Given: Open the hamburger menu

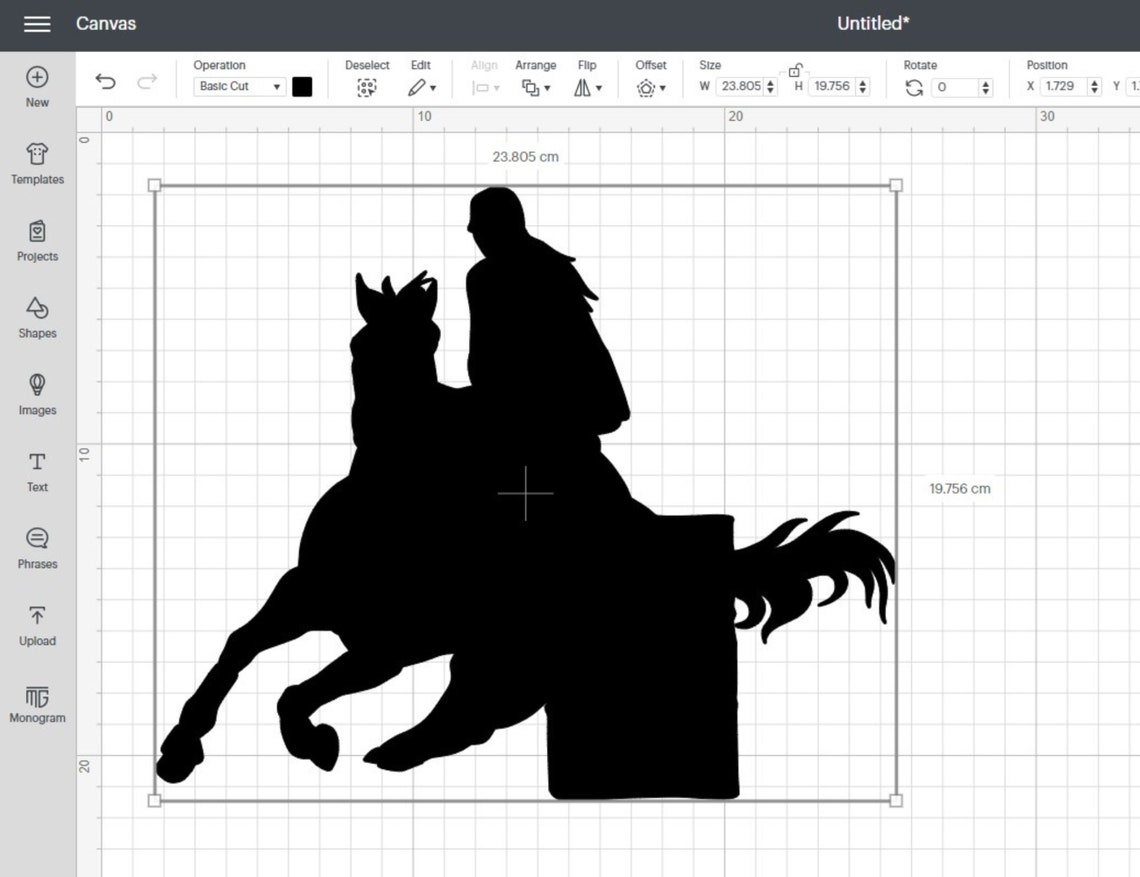Looking at the screenshot, I should click(37, 24).
